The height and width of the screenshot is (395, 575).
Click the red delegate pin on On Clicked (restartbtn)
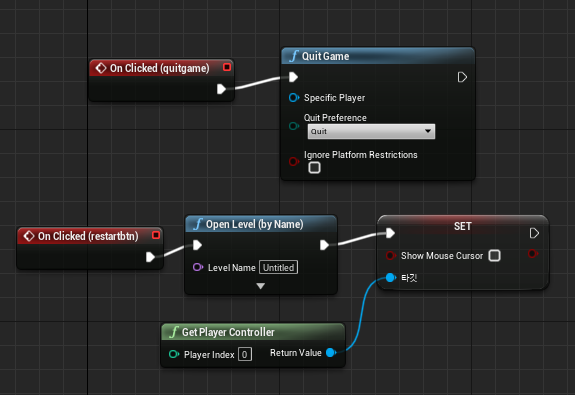coord(156,235)
